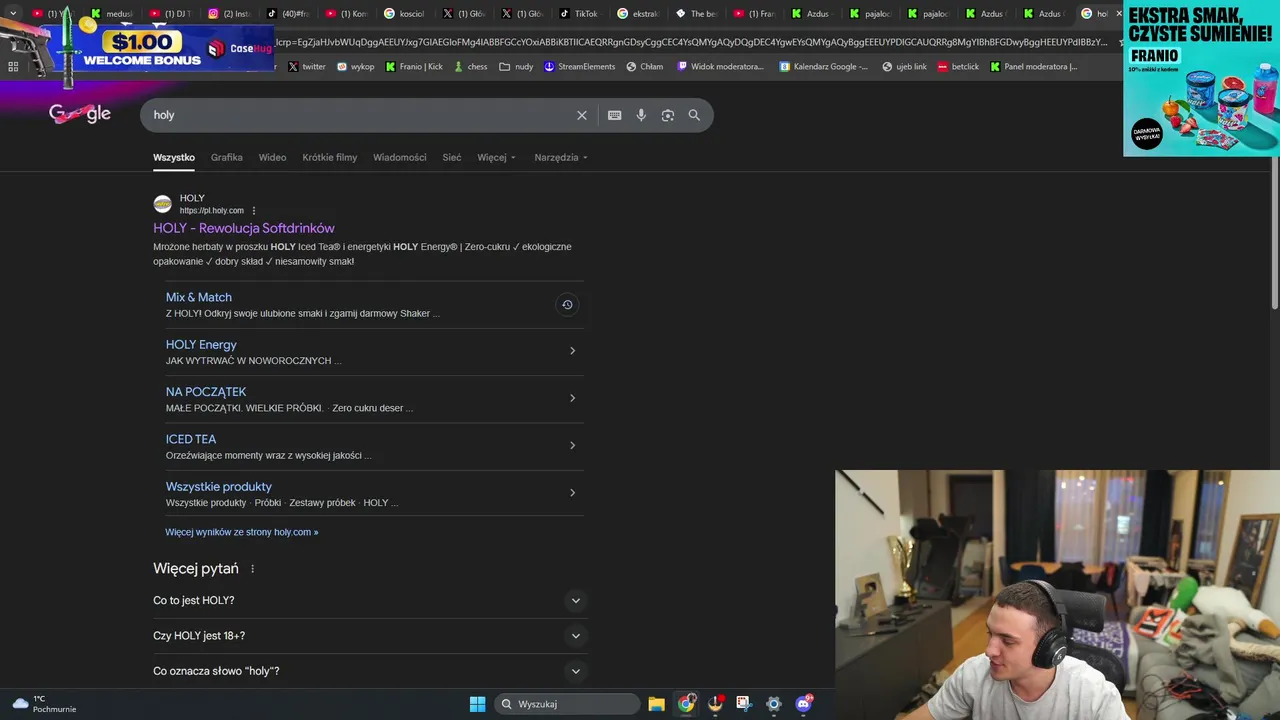This screenshot has height=720, width=1280.
Task: Click the Google logo
Action: [x=80, y=114]
